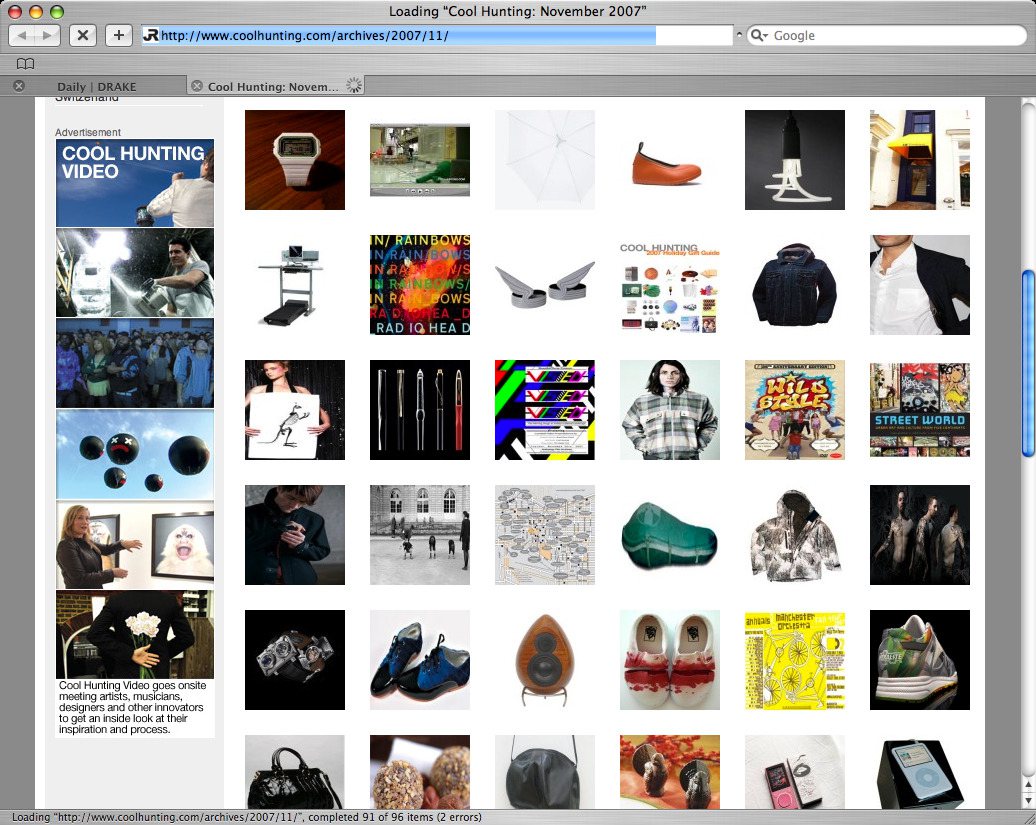Screen dimensions: 1036x825
Task: Open the wooden teardrop speaker thumbnail
Action: point(544,660)
